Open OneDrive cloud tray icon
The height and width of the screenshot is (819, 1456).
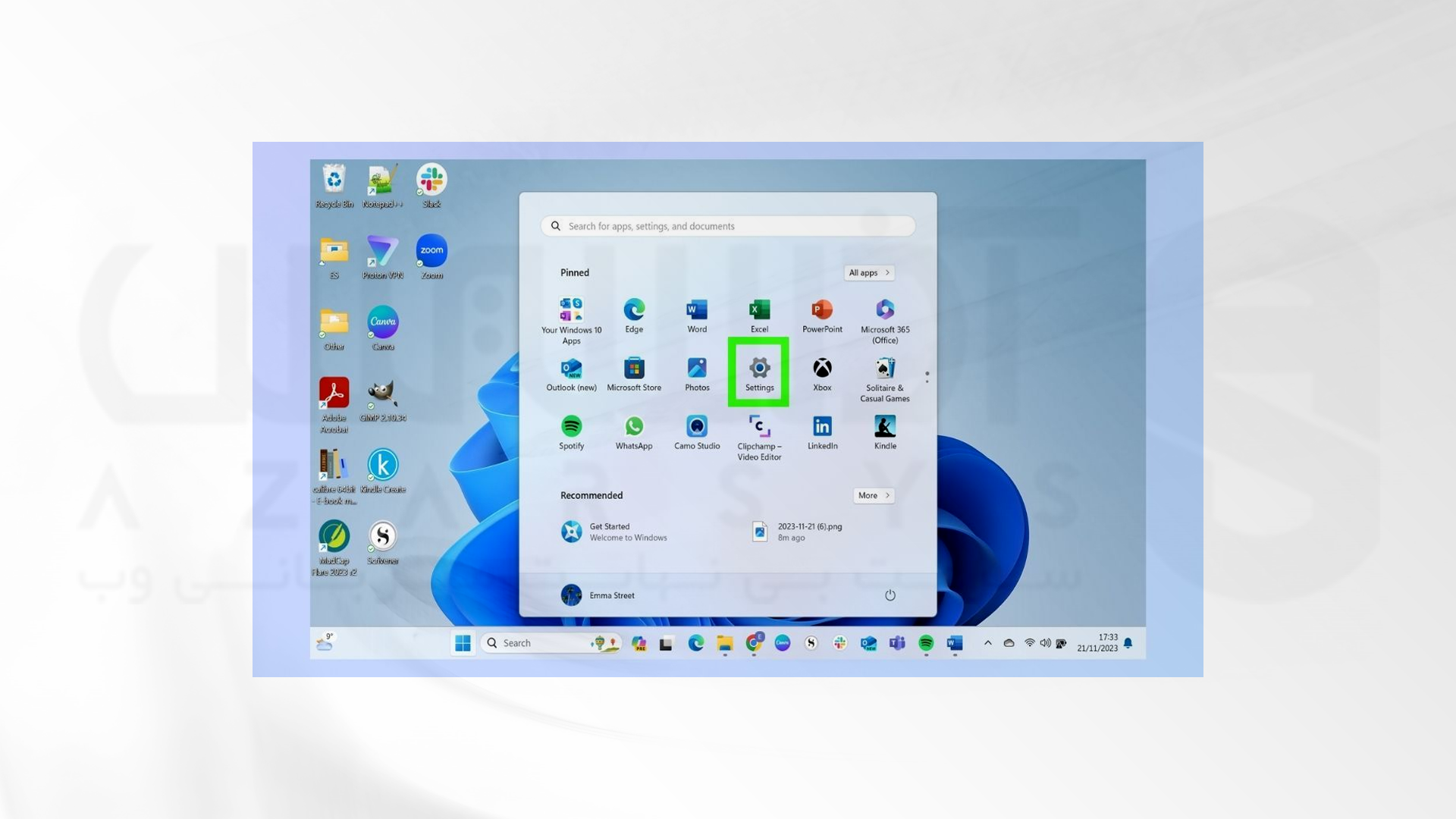[x=1009, y=643]
